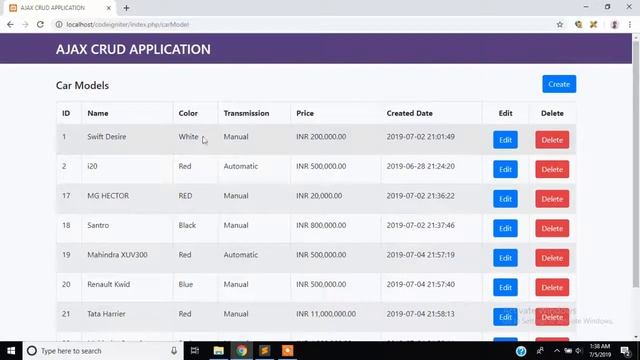Screen dimensions: 640x360
Task: Delete the i20 car entry
Action: click(552, 169)
